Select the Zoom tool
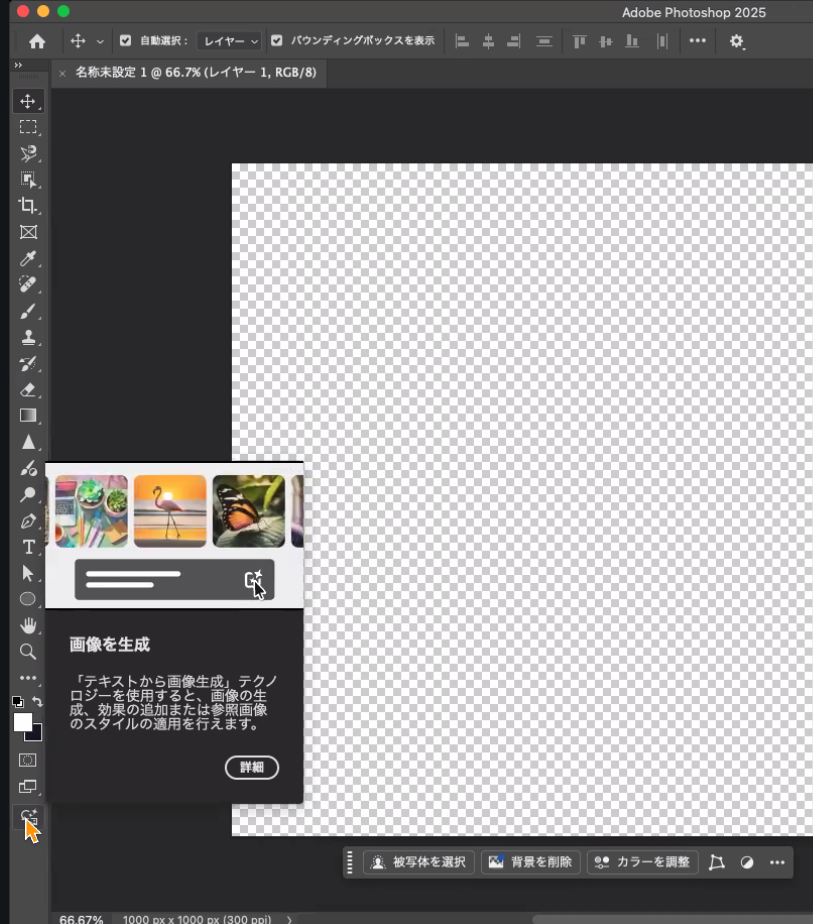This screenshot has height=924, width=813. 28,652
